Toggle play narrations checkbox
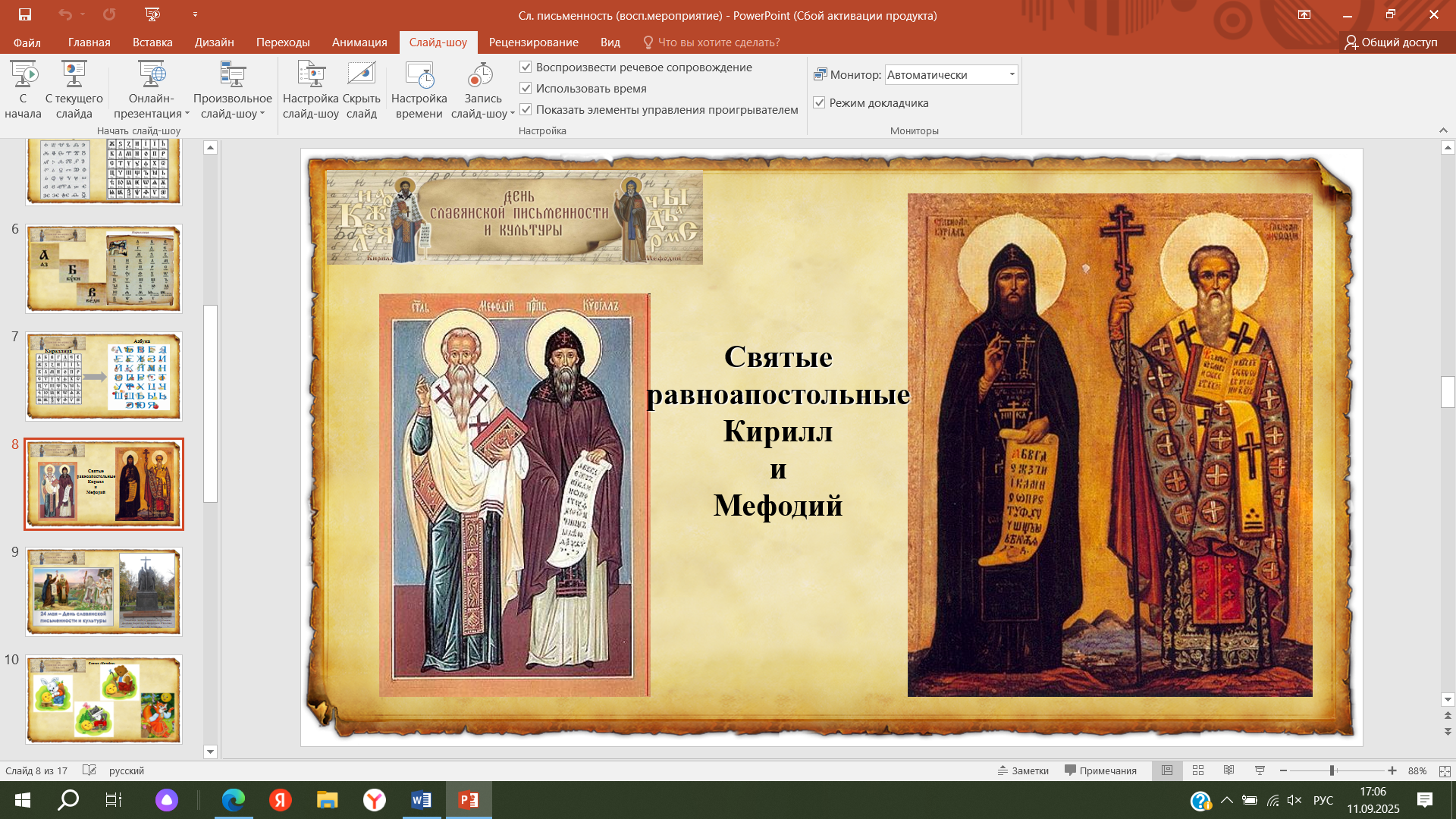Viewport: 1456px width, 819px height. (526, 67)
